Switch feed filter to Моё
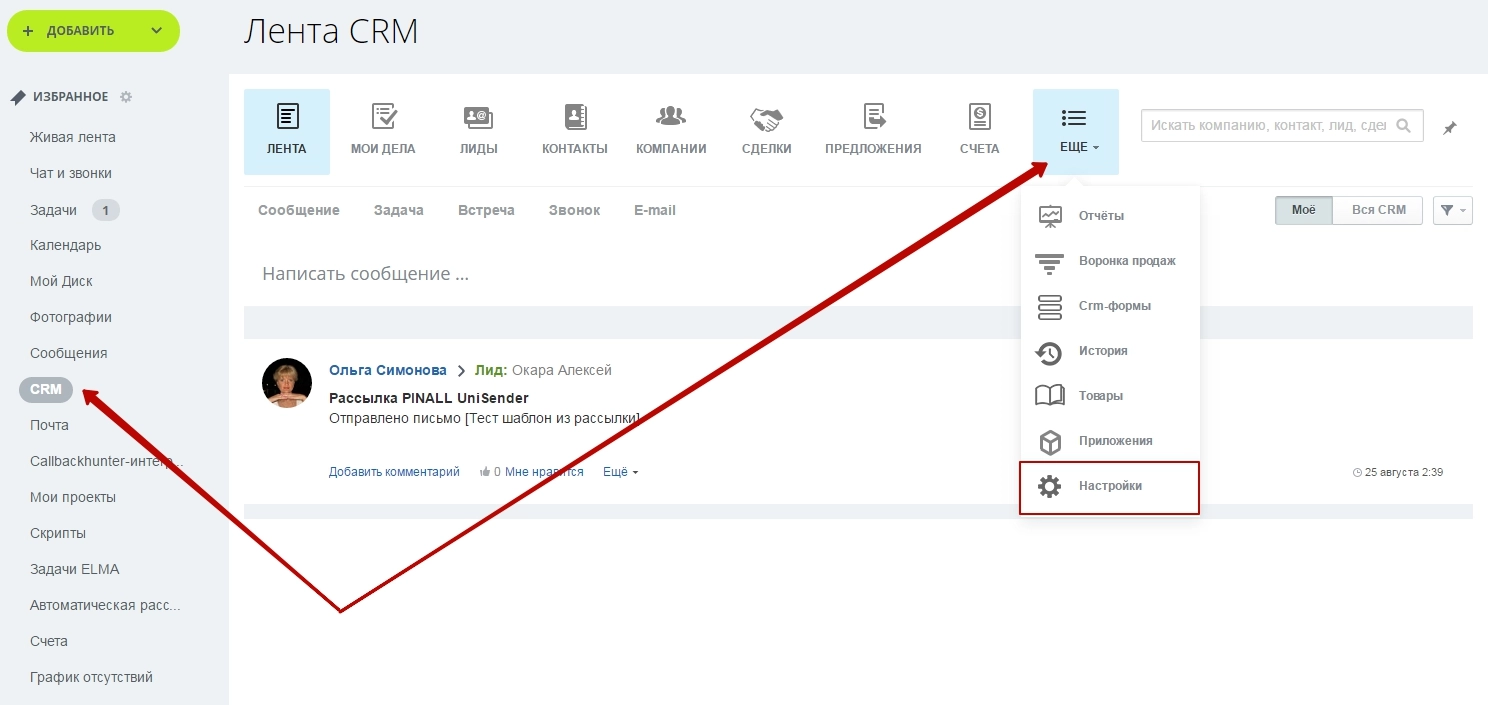 pos(1303,210)
